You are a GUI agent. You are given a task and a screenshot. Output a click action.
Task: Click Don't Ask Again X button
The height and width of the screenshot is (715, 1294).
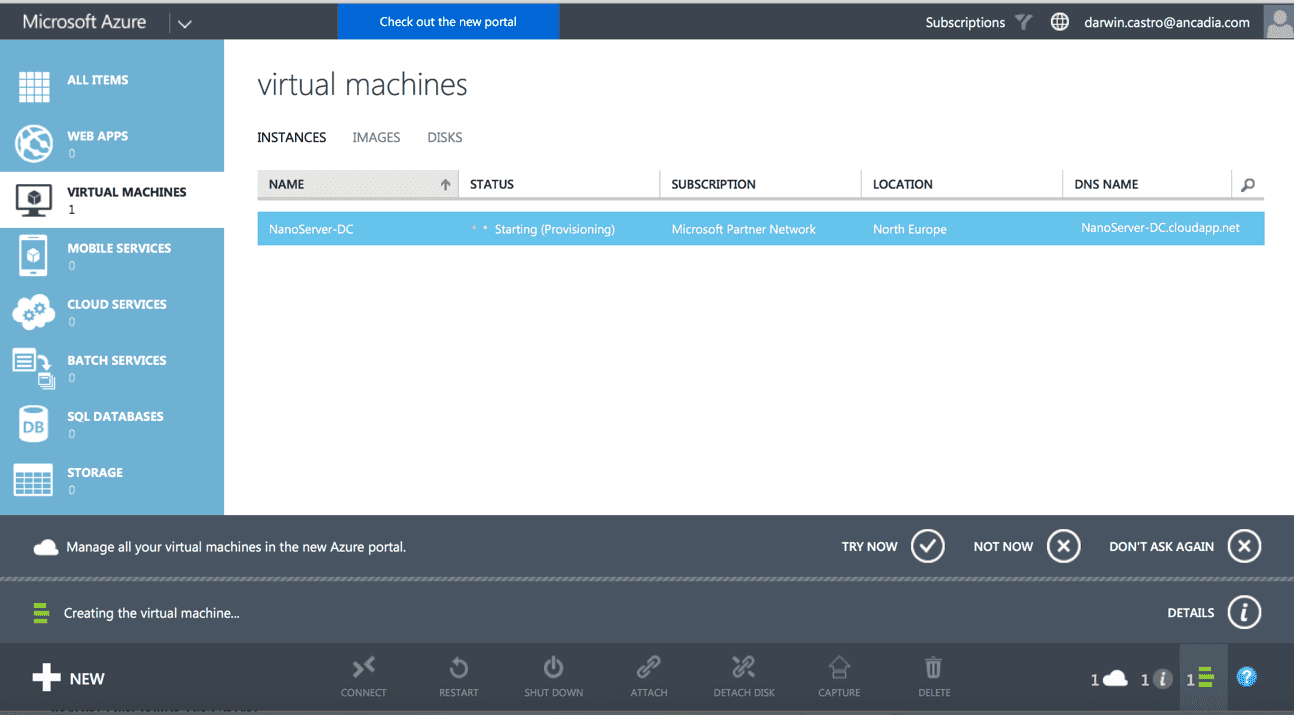[x=1244, y=546]
